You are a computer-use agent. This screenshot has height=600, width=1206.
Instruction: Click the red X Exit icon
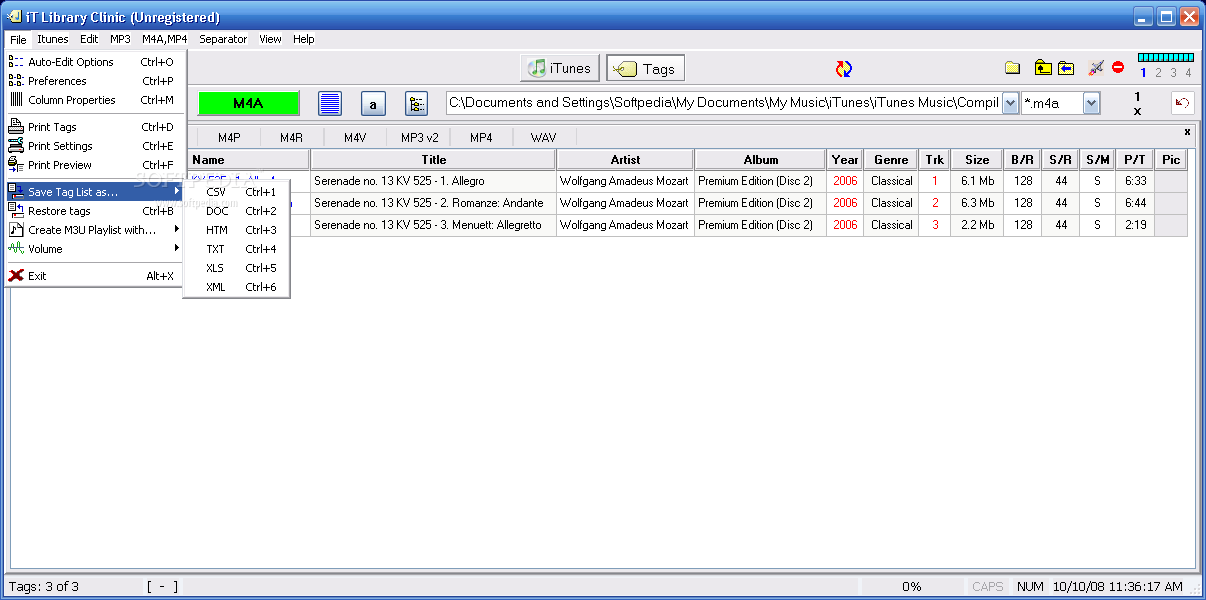pyautogui.click(x=16, y=276)
